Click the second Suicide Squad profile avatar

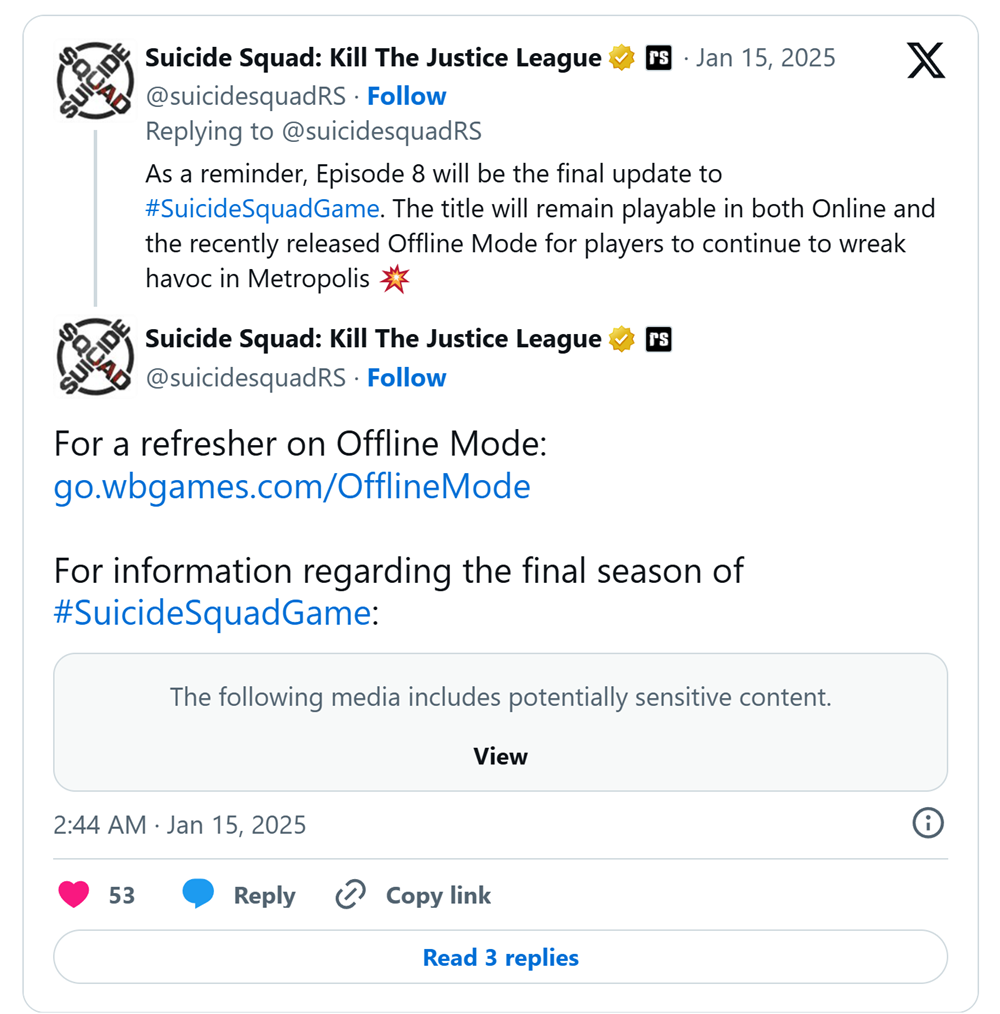94,357
